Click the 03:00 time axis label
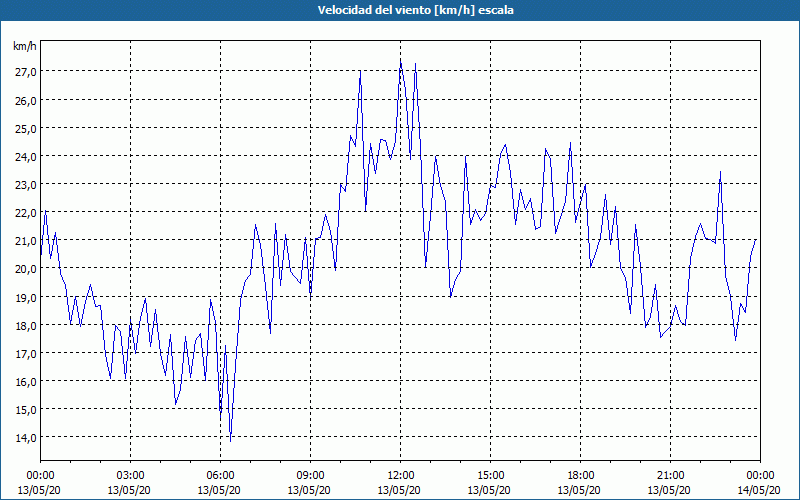The image size is (800, 500). (x=131, y=476)
